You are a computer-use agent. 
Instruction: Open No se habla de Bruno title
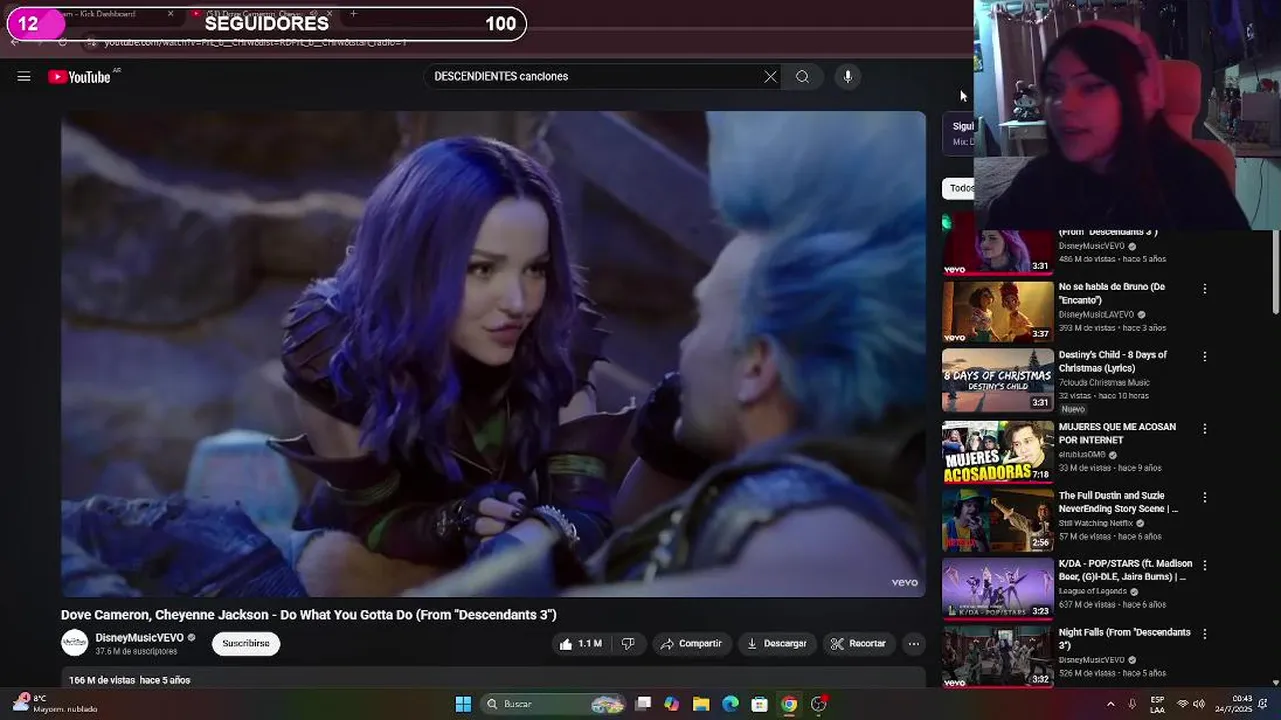click(x=1112, y=293)
